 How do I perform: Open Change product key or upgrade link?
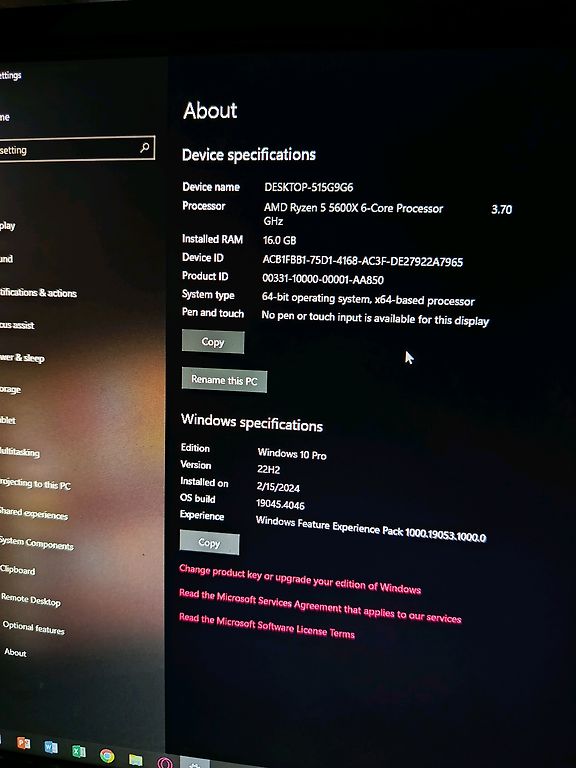[x=300, y=578]
